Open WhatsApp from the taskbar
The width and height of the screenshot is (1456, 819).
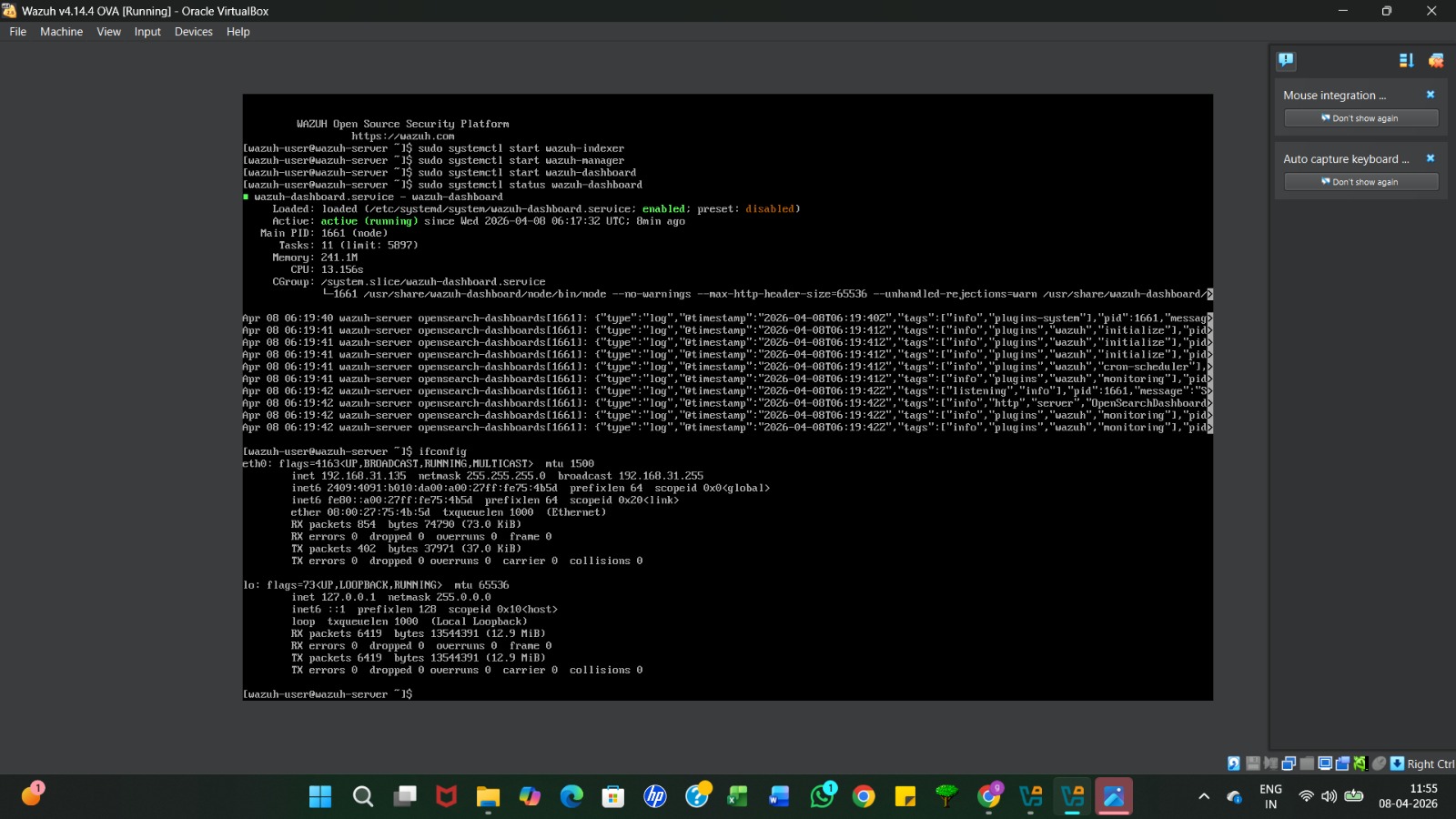(x=823, y=796)
